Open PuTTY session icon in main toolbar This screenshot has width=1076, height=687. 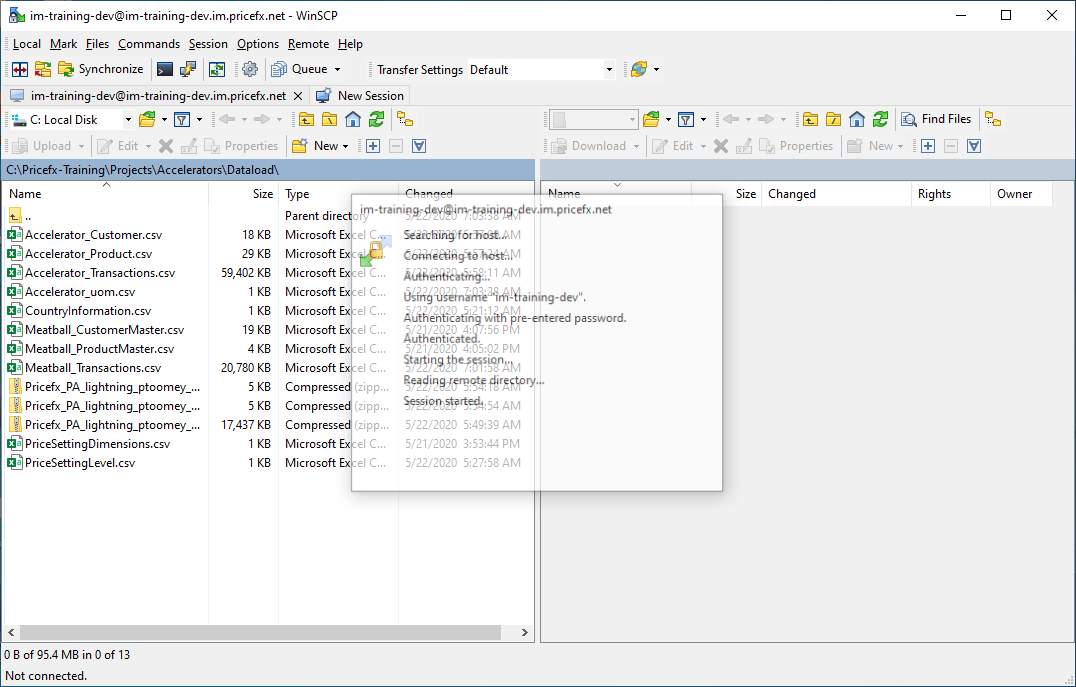coord(188,69)
